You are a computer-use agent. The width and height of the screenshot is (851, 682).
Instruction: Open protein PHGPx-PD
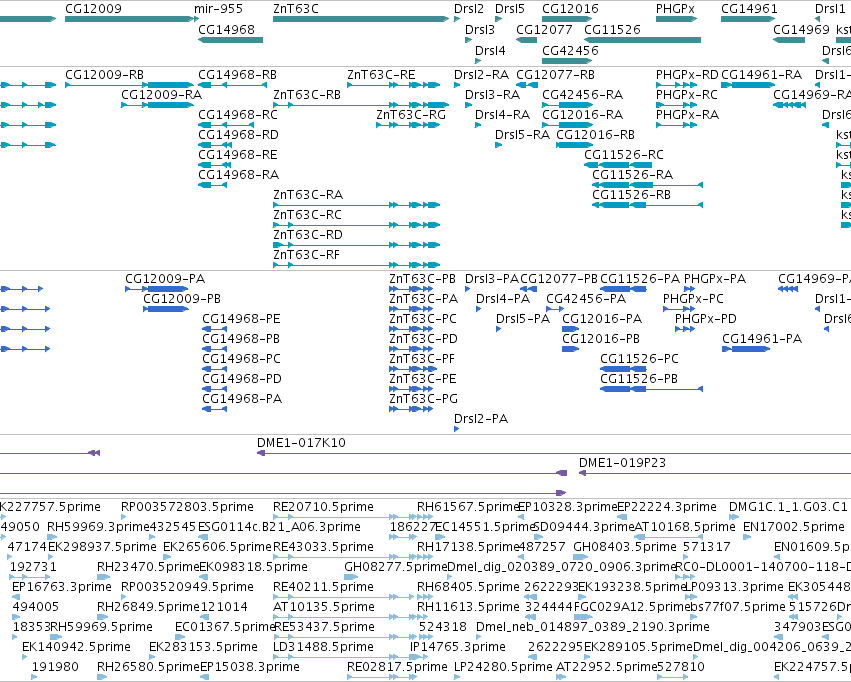[x=706, y=319]
